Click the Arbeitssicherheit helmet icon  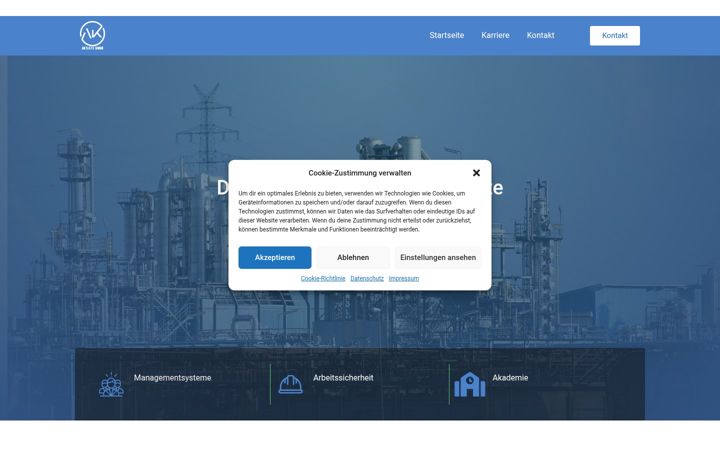pyautogui.click(x=291, y=385)
